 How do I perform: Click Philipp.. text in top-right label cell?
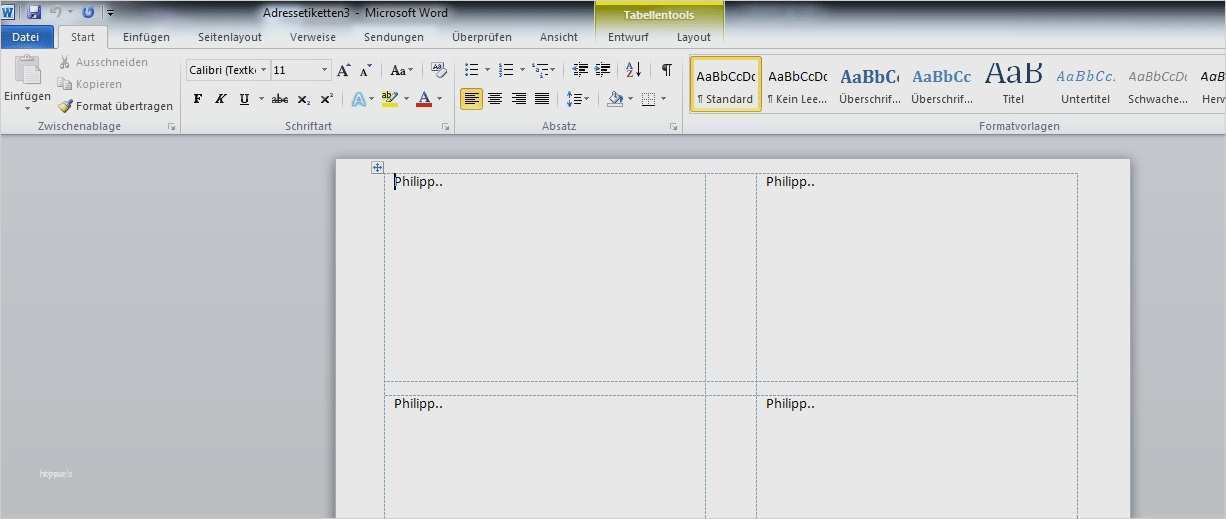(x=790, y=182)
